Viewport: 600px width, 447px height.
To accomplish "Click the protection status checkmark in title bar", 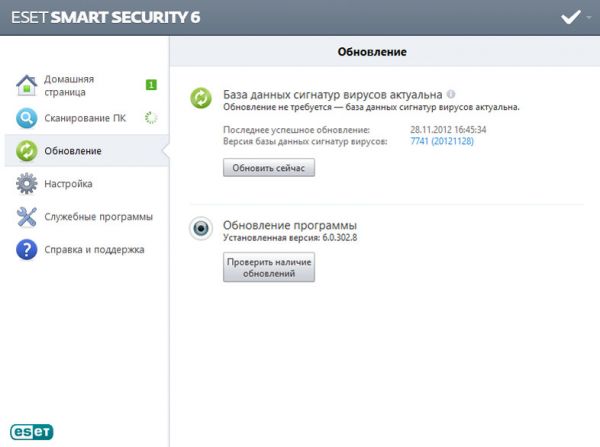I will pyautogui.click(x=571, y=17).
